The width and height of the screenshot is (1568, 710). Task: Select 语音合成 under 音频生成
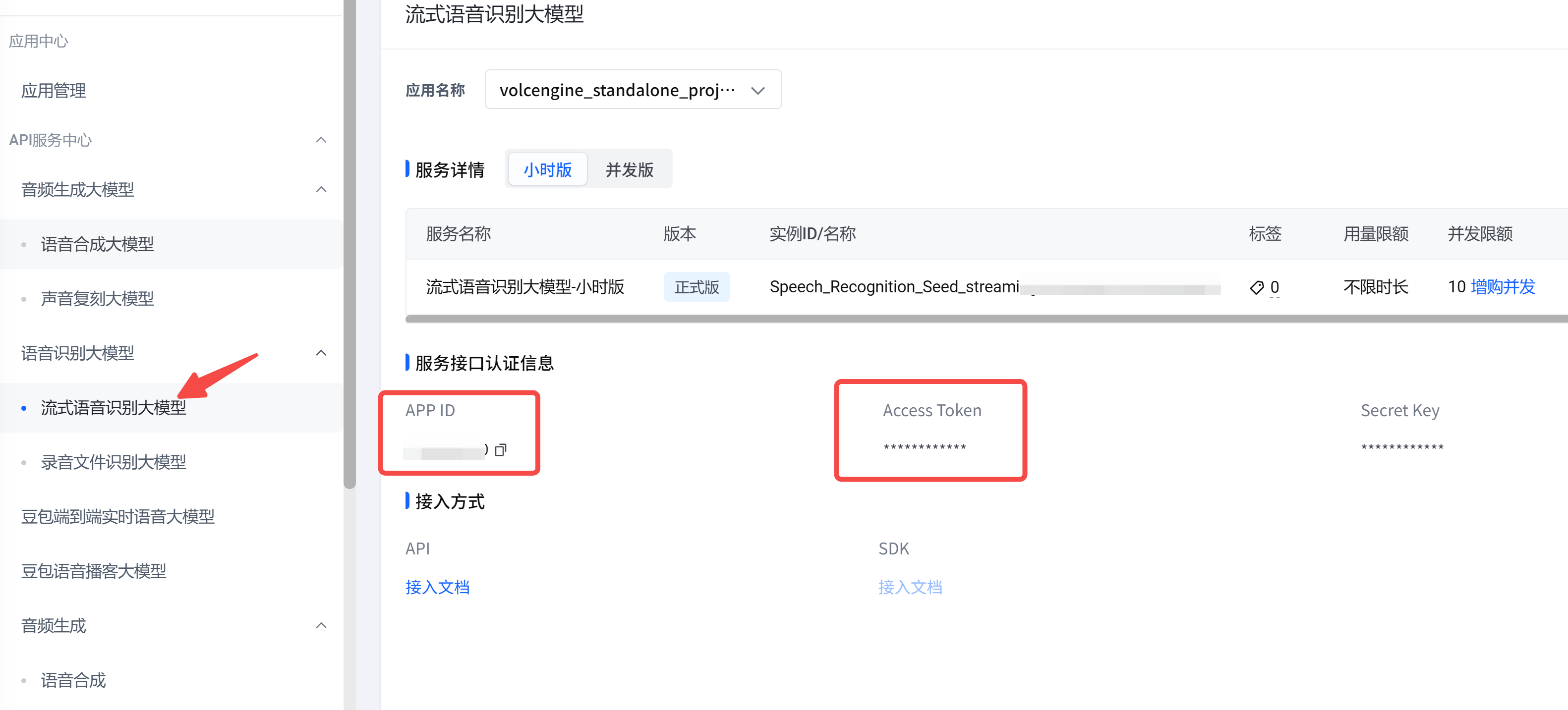pyautogui.click(x=73, y=680)
